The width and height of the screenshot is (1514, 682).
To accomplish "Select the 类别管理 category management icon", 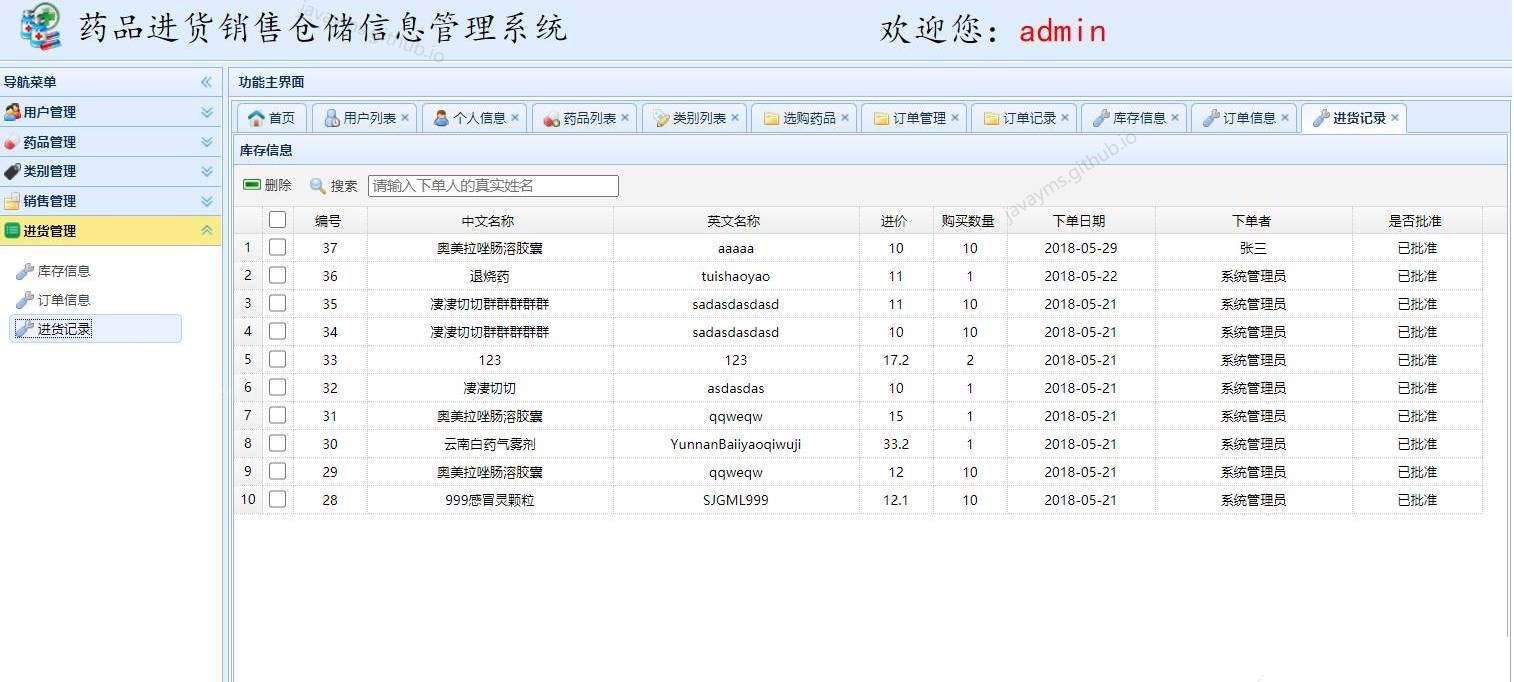I will click(13, 171).
